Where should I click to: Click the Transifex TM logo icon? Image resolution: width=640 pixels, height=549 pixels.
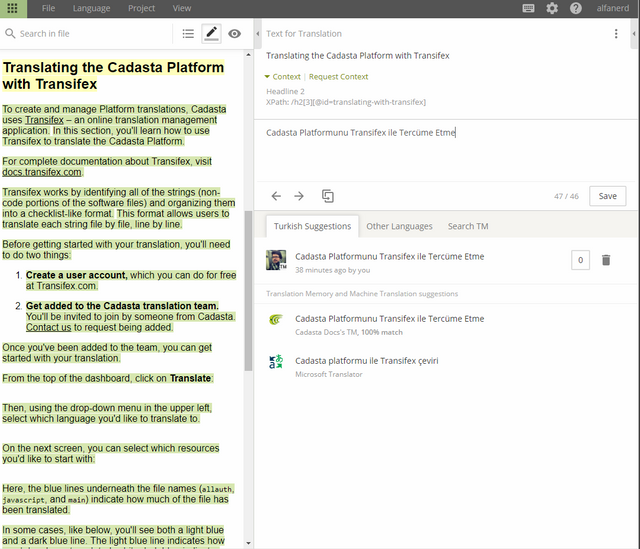pyautogui.click(x=276, y=320)
